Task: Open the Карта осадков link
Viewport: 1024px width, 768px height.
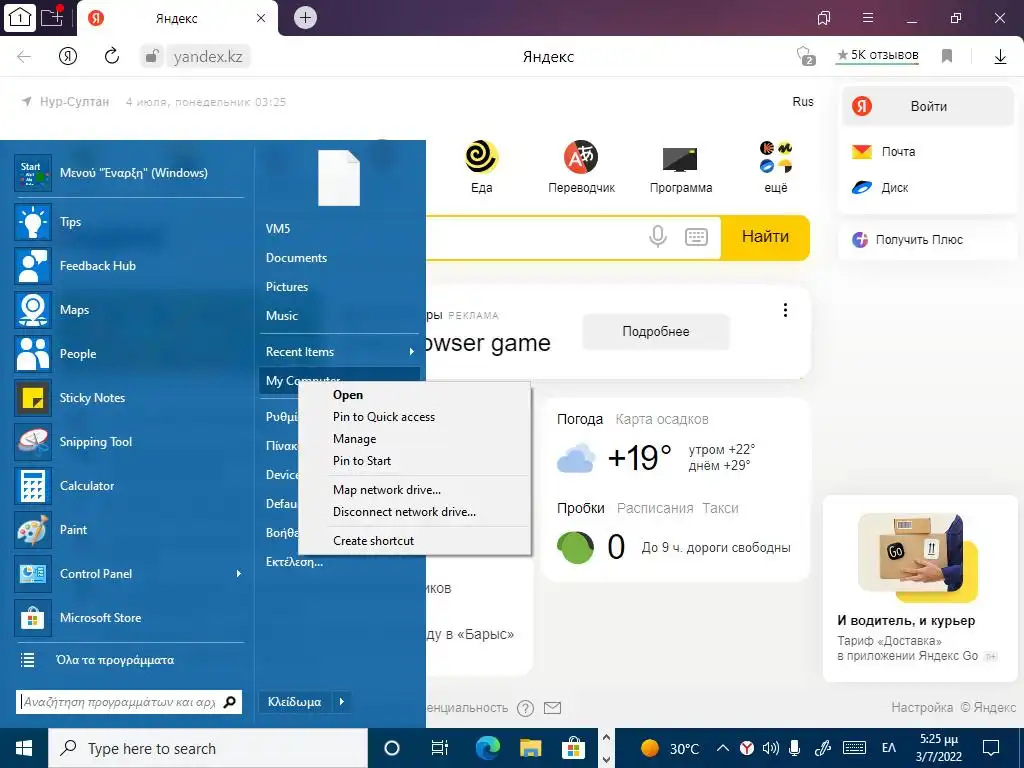Action: coord(662,419)
